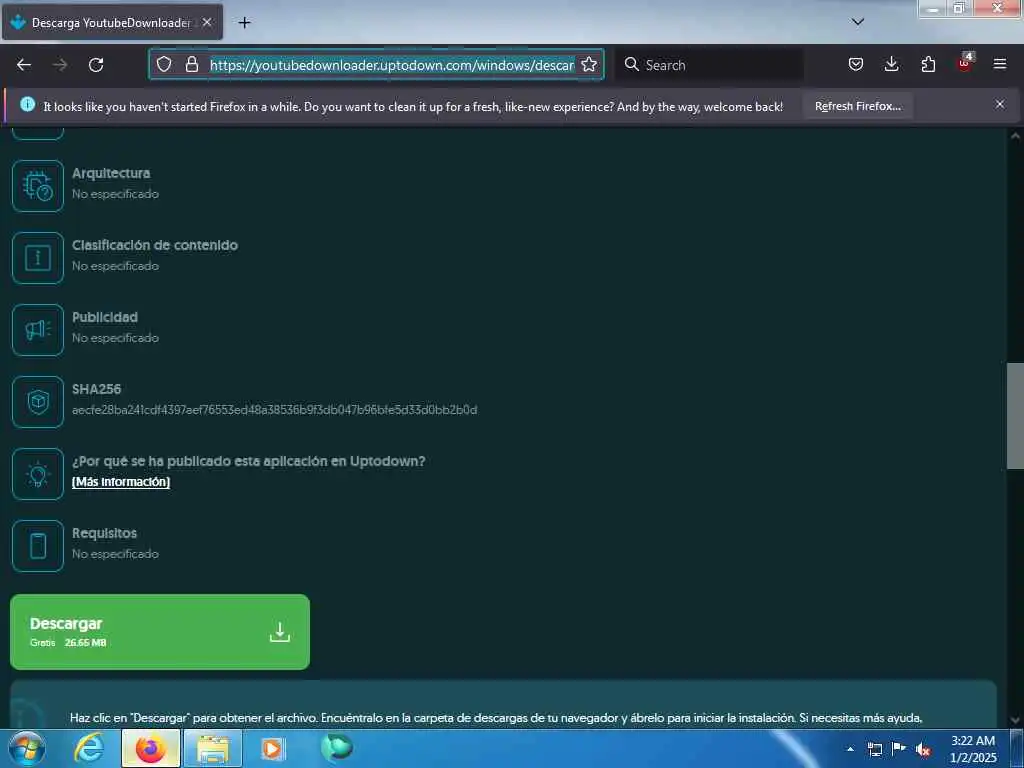Reload the current page
The height and width of the screenshot is (768, 1024).
point(96,65)
